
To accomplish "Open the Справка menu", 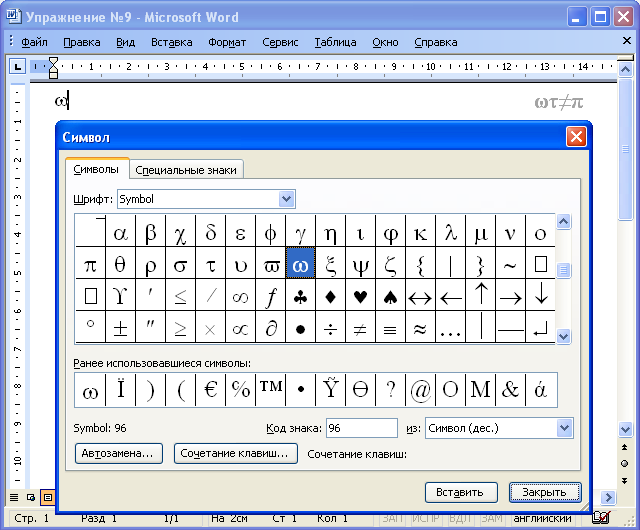I will tap(436, 42).
